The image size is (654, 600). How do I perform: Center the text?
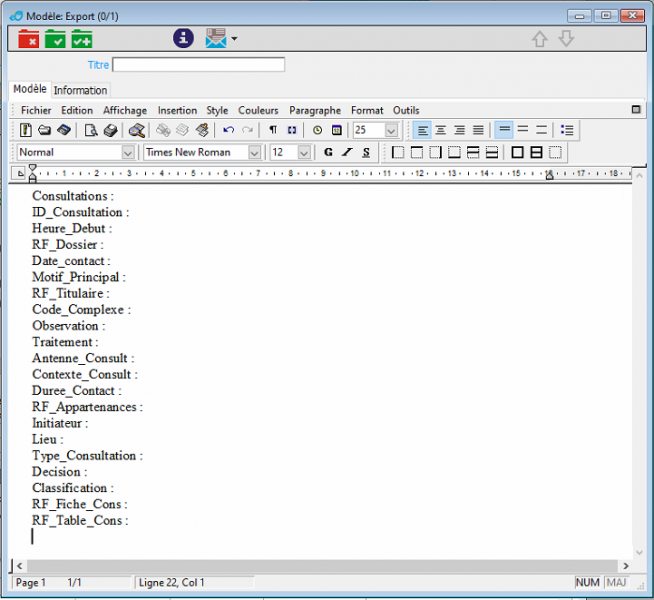[440, 130]
